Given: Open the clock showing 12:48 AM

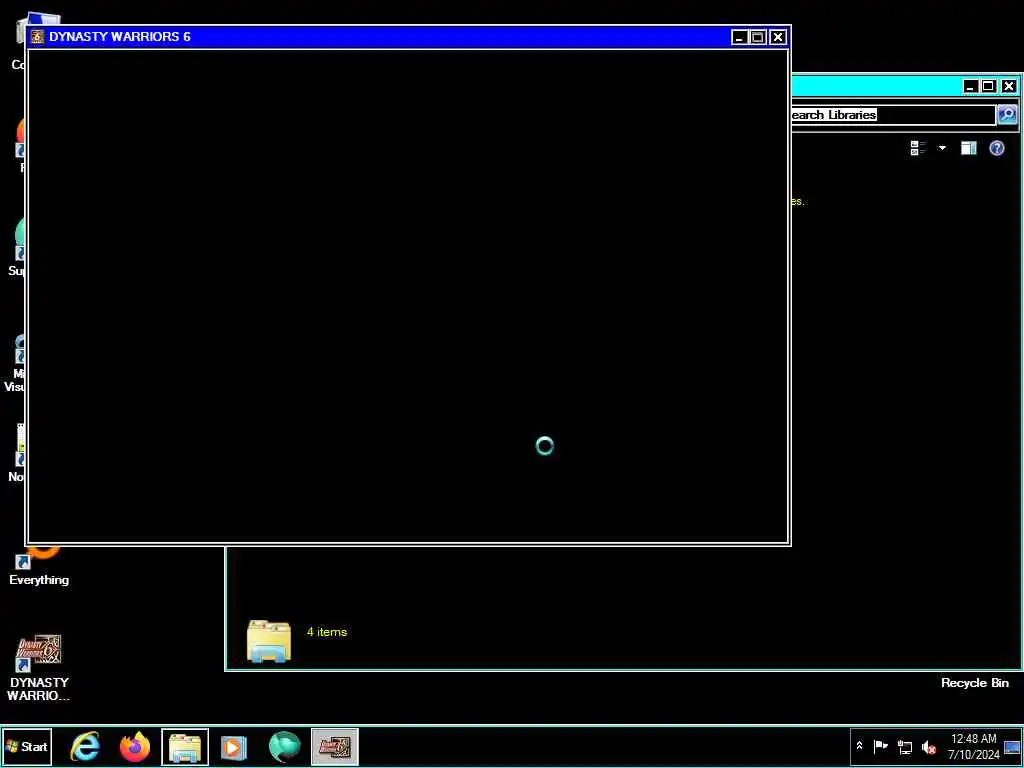Looking at the screenshot, I should coord(973,746).
